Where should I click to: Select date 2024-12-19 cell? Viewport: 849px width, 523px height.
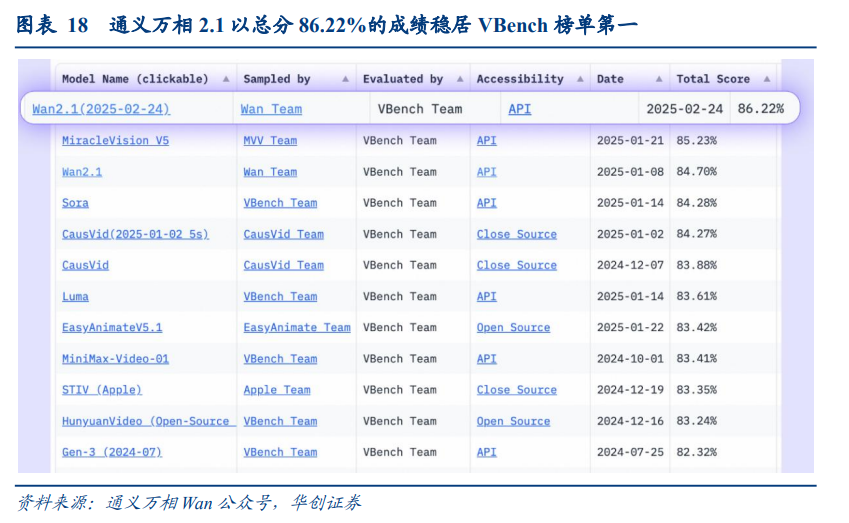(x=630, y=390)
